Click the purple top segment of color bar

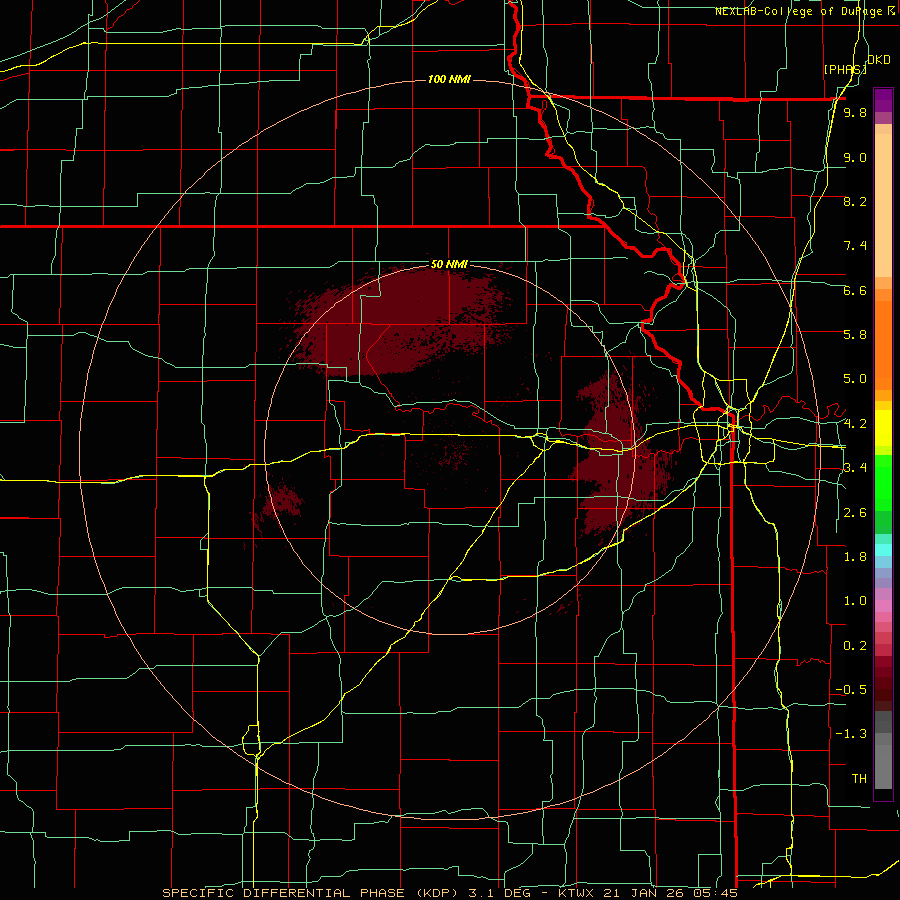coord(883,100)
